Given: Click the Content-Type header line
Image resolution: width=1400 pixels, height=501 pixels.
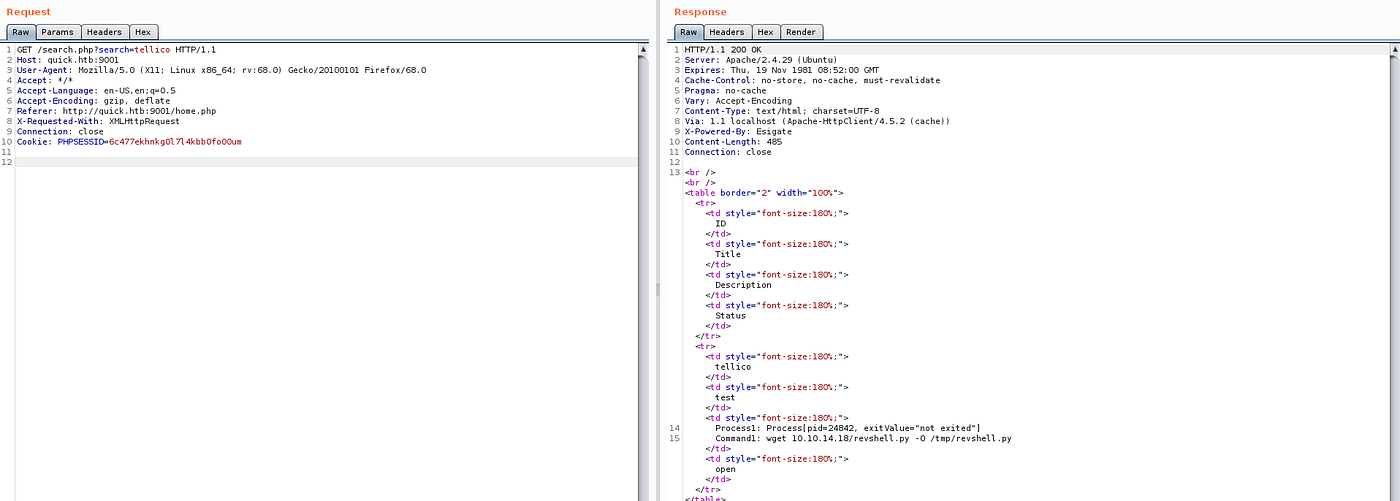Looking at the screenshot, I should pyautogui.click(x=781, y=111).
